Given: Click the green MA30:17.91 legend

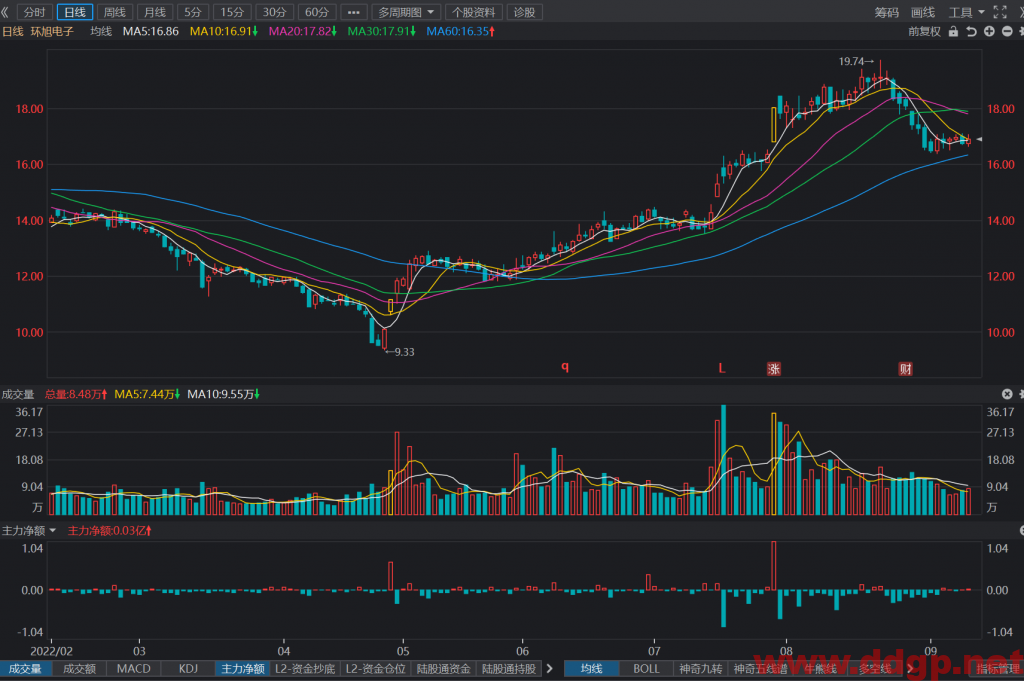Looking at the screenshot, I should click(381, 31).
